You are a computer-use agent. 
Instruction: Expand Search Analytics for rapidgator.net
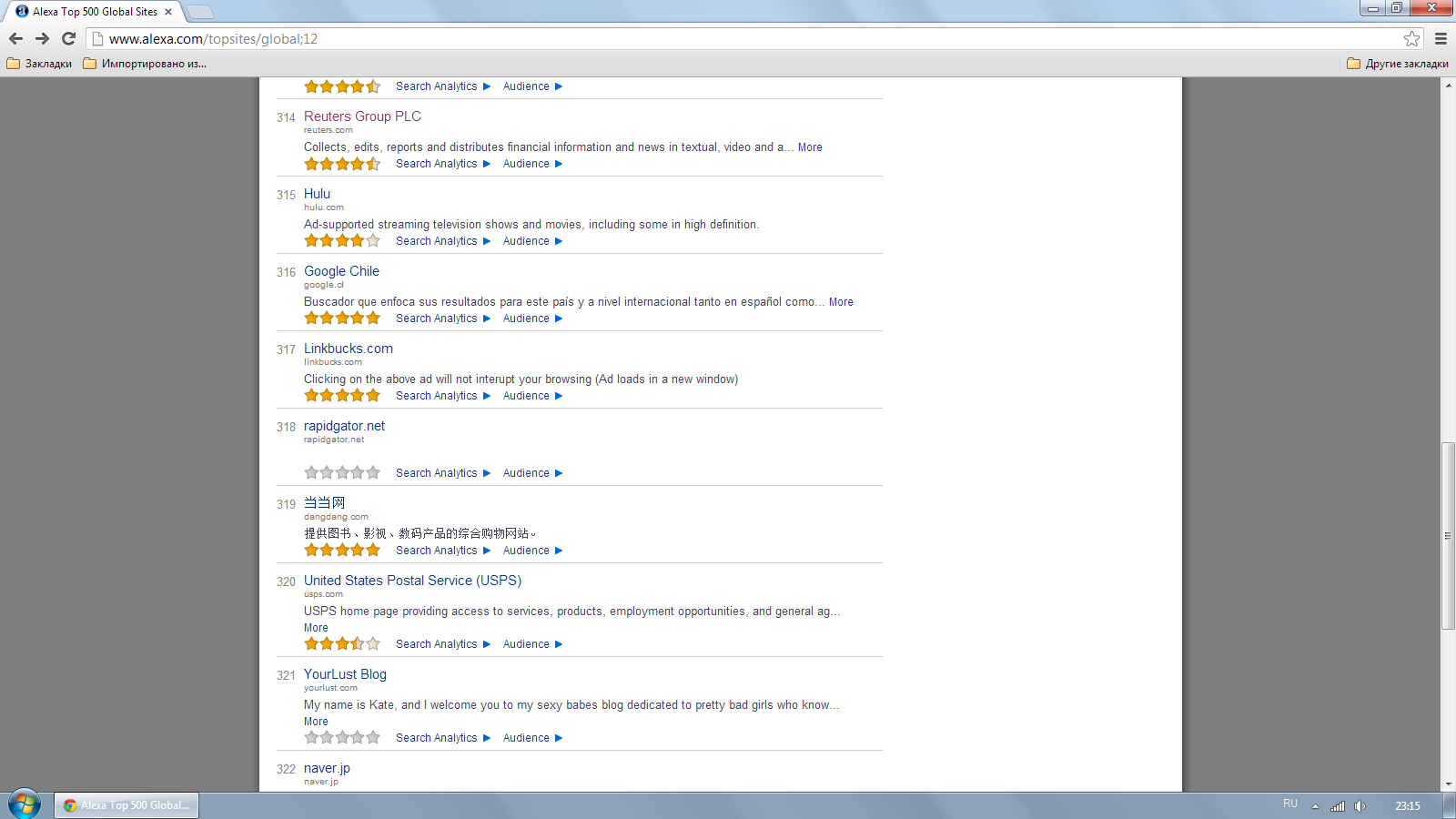pyautogui.click(x=443, y=473)
